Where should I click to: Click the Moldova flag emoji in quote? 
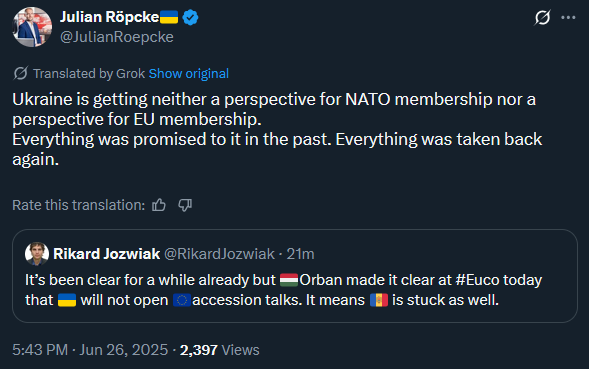[379, 300]
